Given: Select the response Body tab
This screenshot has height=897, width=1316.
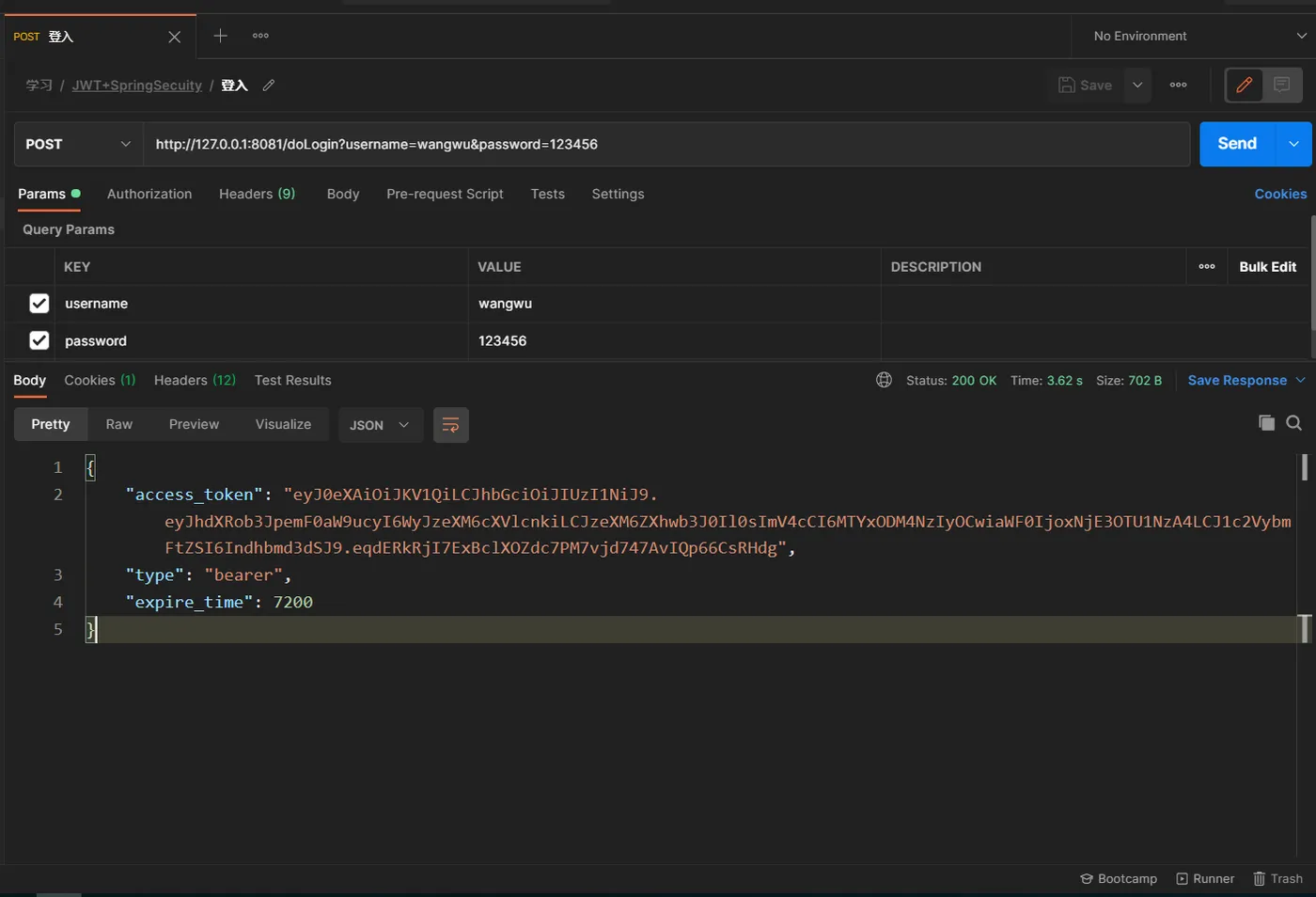Looking at the screenshot, I should coord(29,381).
